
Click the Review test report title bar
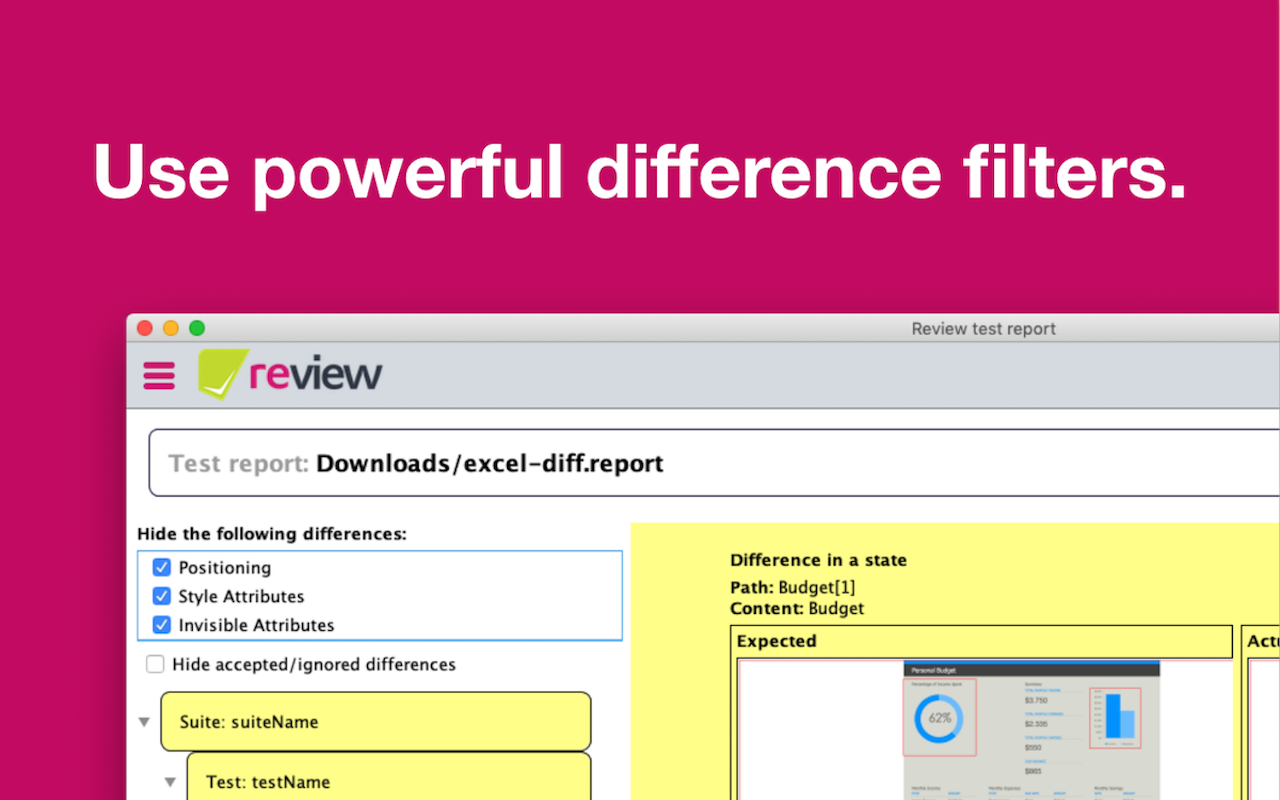pos(983,328)
